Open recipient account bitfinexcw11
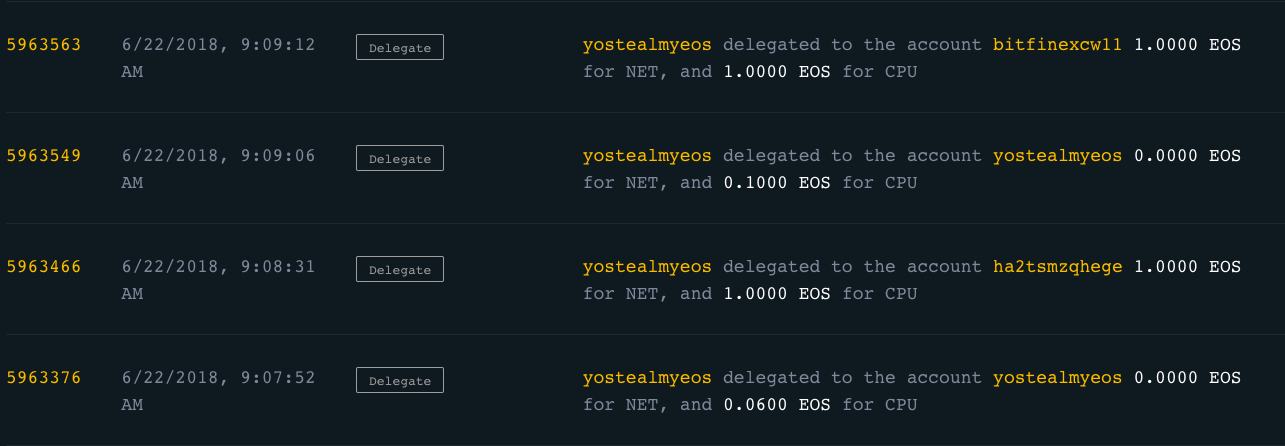This screenshot has width=1285, height=446. pyautogui.click(x=1057, y=45)
